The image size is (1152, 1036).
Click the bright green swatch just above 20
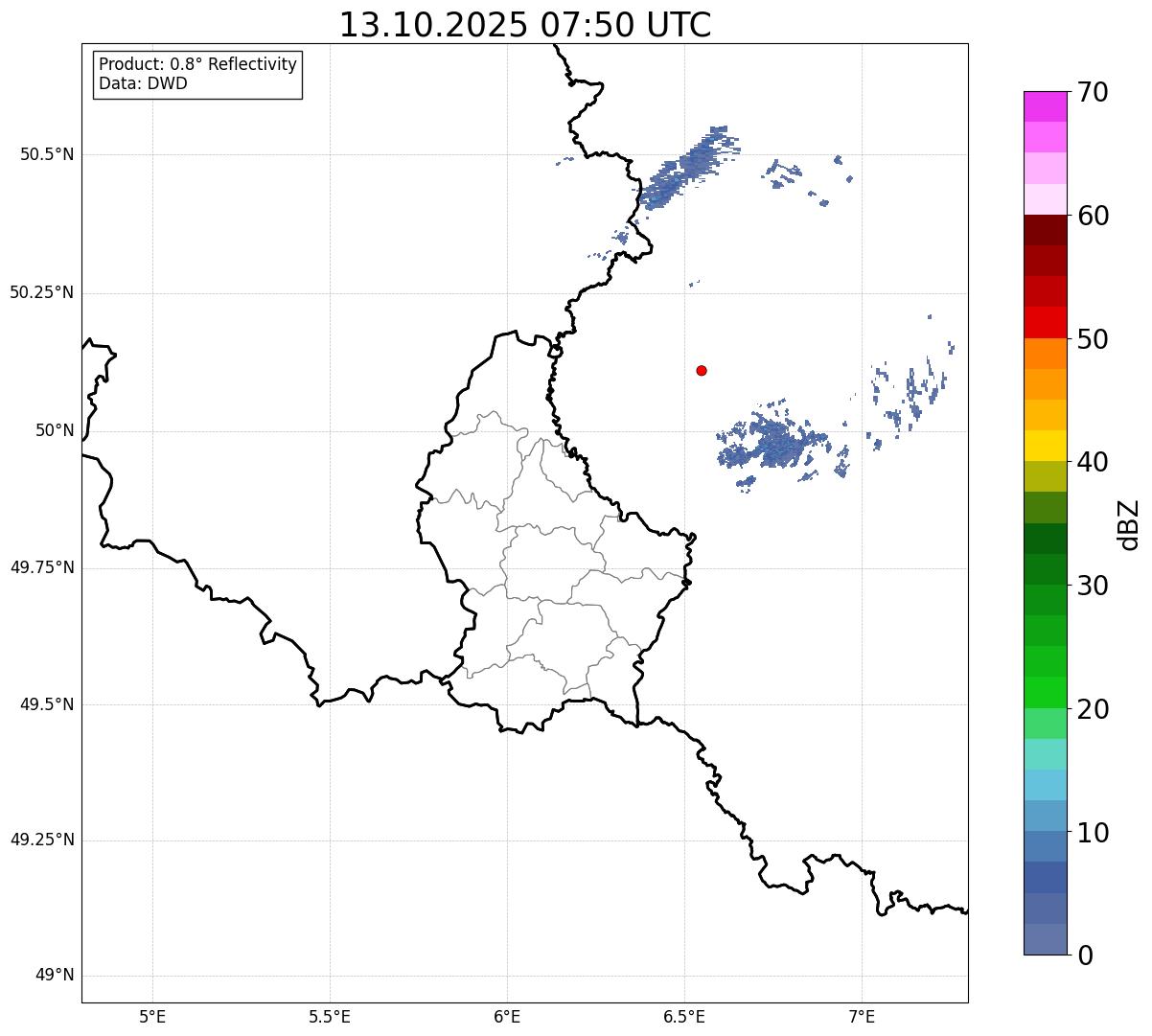[1046, 693]
